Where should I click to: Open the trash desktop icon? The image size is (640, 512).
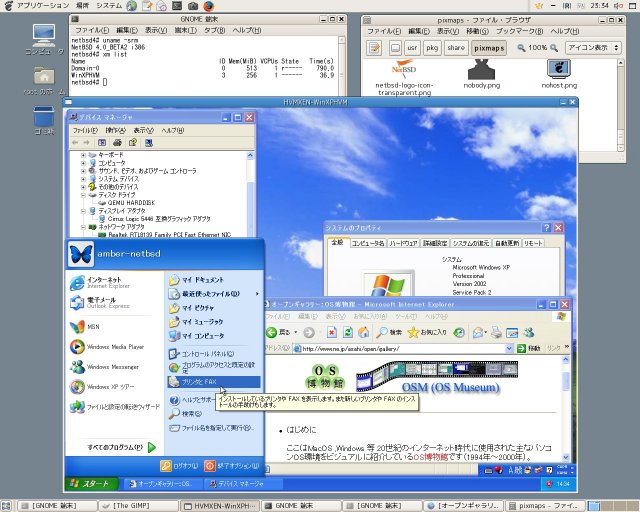(x=44, y=120)
